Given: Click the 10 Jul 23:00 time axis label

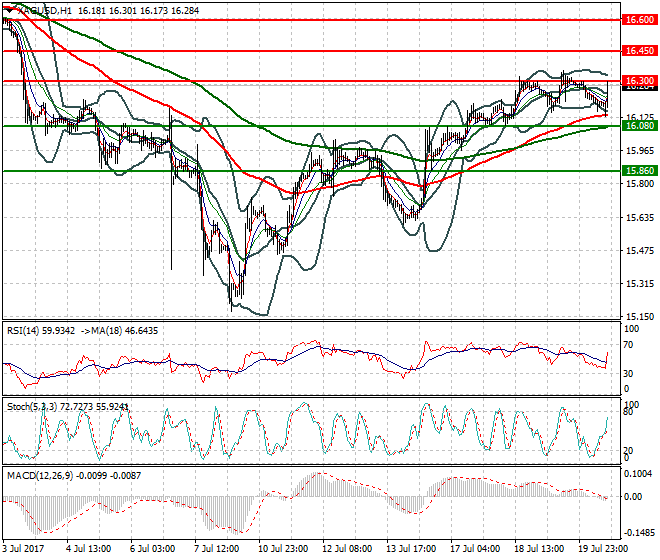Looking at the screenshot, I should point(283,549).
